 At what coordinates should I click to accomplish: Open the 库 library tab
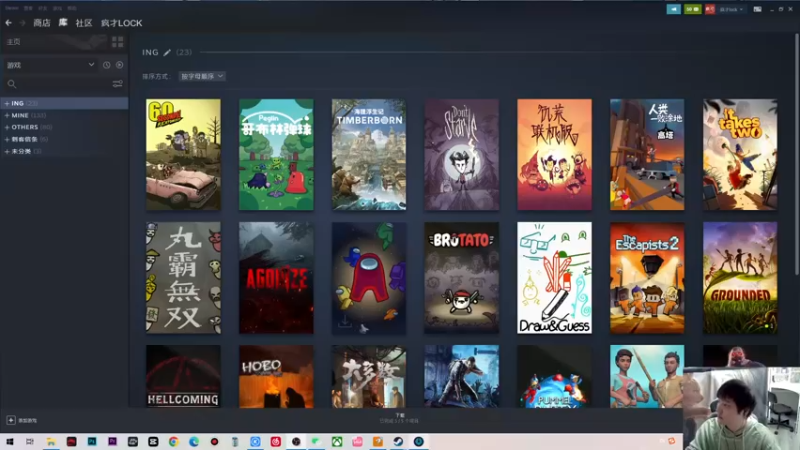pos(63,22)
